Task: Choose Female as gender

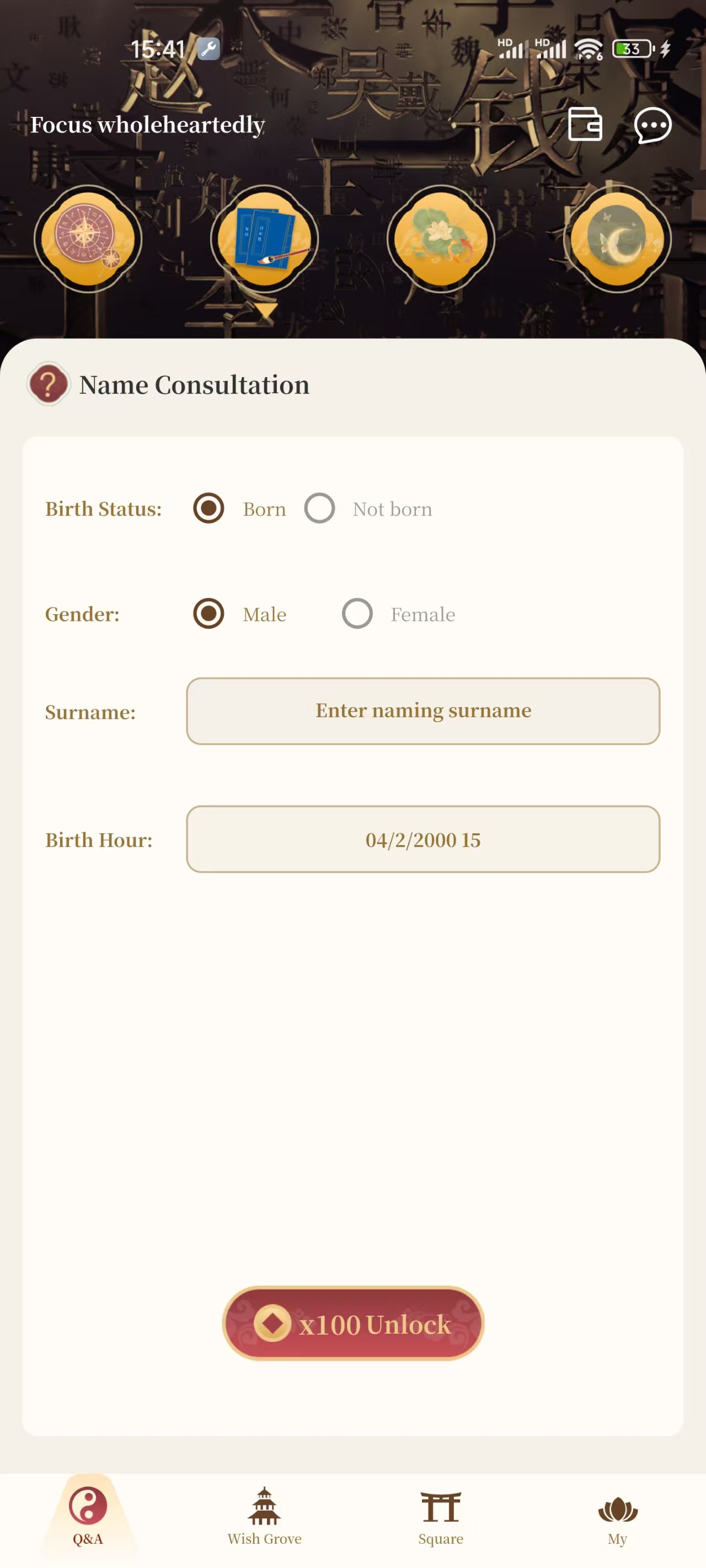Action: [357, 614]
